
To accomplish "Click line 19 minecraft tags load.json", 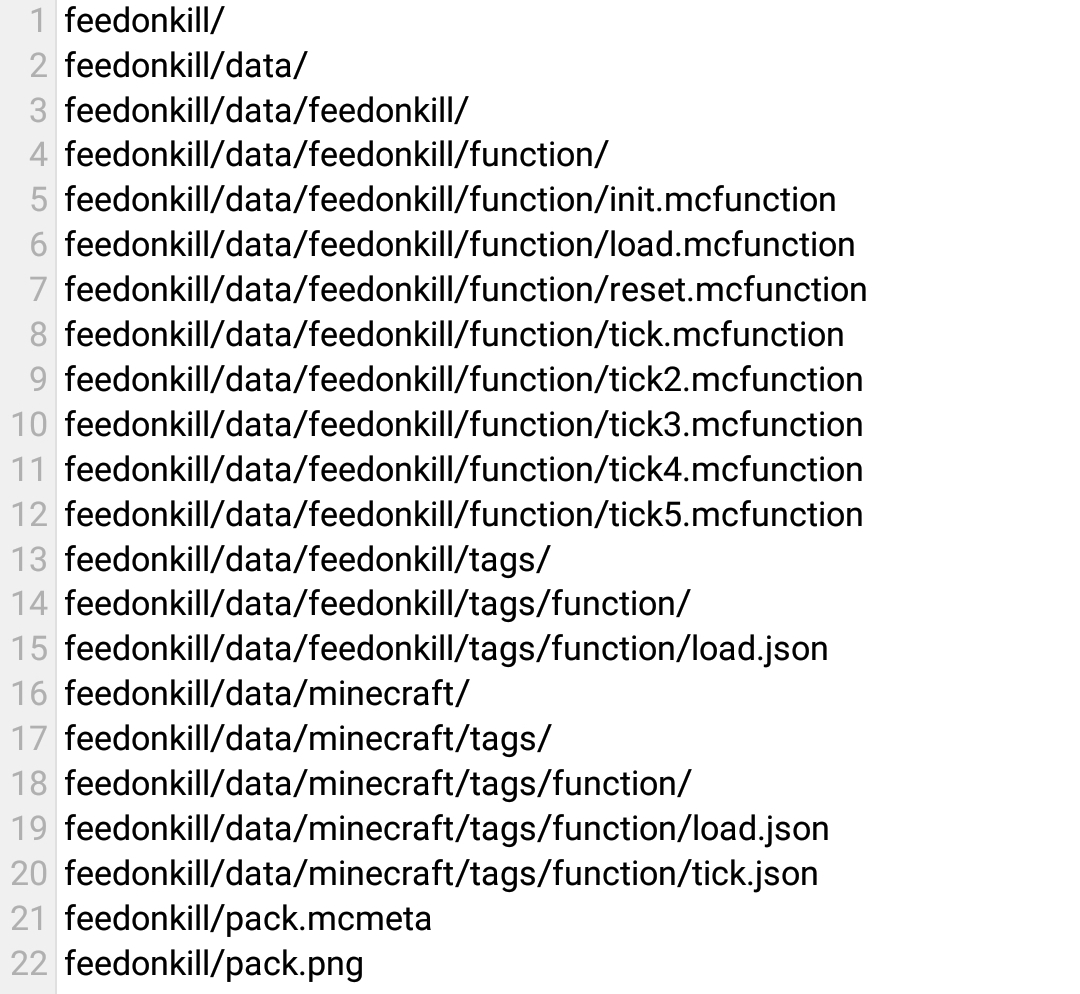I will tap(446, 829).
